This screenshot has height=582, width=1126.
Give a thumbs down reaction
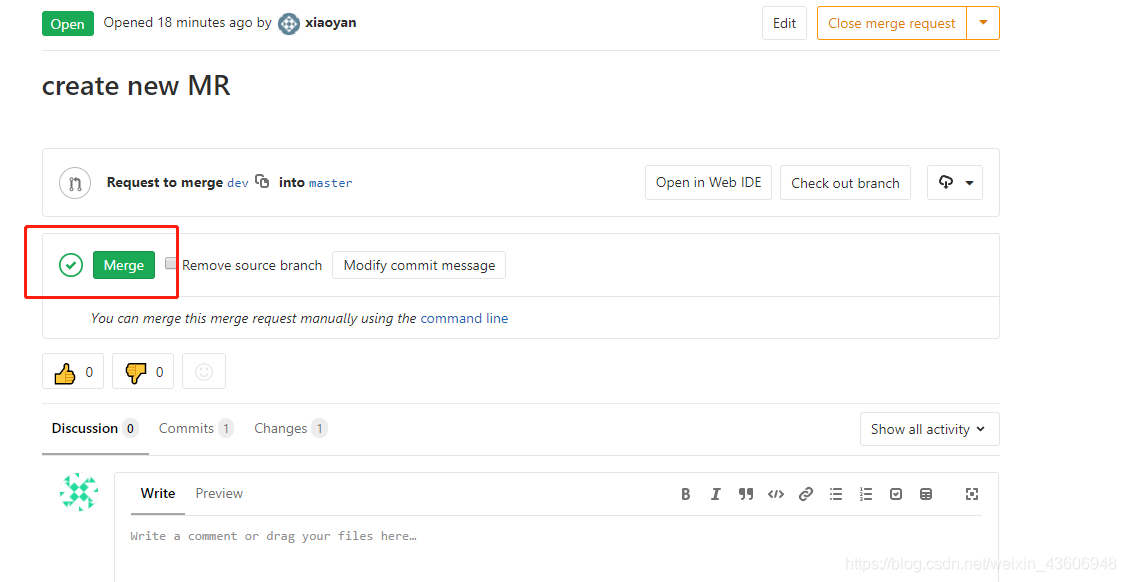[143, 371]
